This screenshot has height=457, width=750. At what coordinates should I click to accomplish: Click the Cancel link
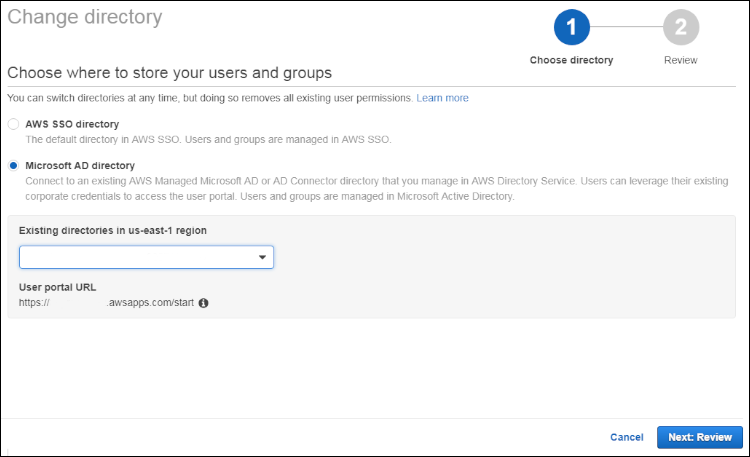click(x=627, y=437)
